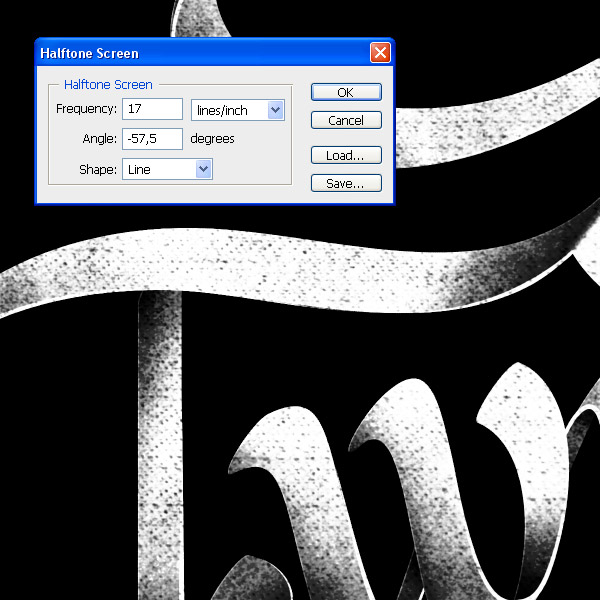Cancel the Halftone Screen dialog
This screenshot has height=600, width=600.
click(x=346, y=120)
